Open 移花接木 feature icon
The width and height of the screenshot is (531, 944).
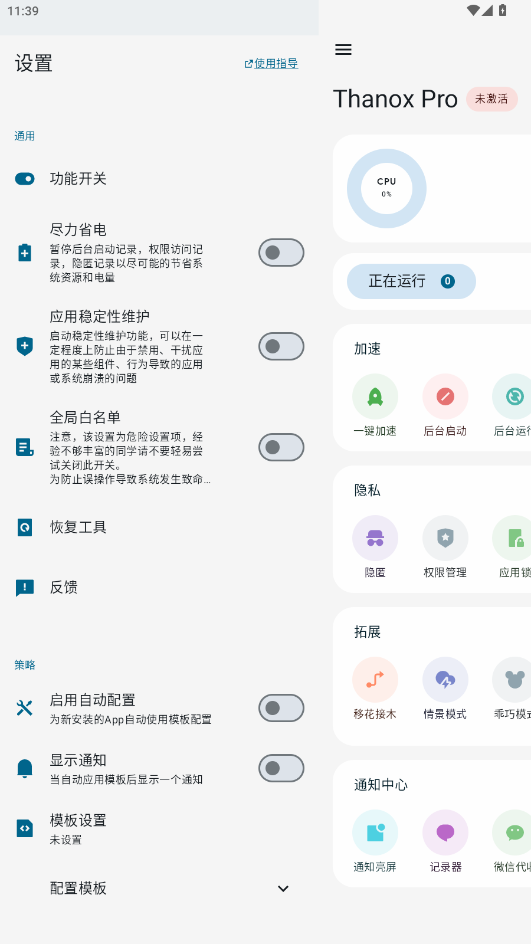click(x=375, y=680)
